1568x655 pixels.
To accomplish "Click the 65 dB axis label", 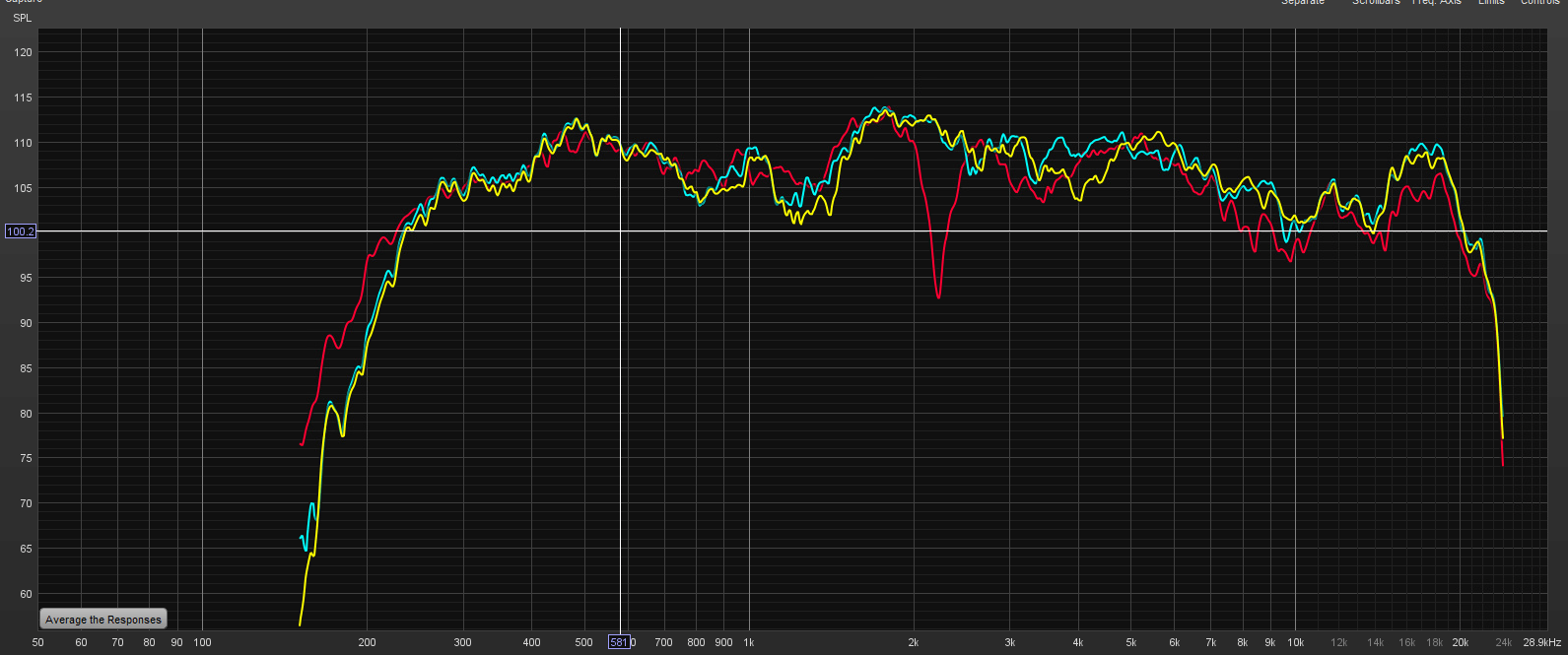I will pyautogui.click(x=26, y=549).
